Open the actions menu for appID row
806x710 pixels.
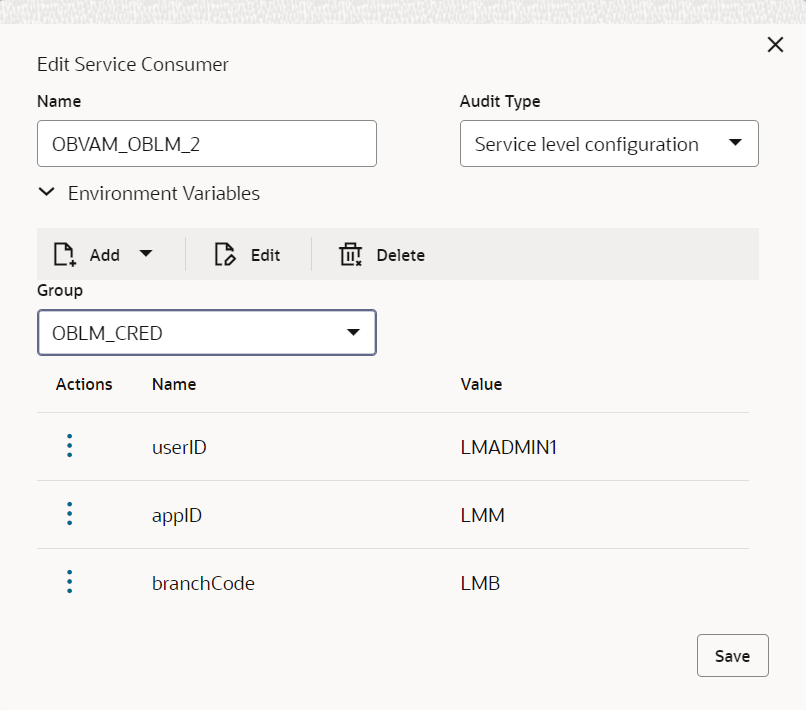coord(69,515)
